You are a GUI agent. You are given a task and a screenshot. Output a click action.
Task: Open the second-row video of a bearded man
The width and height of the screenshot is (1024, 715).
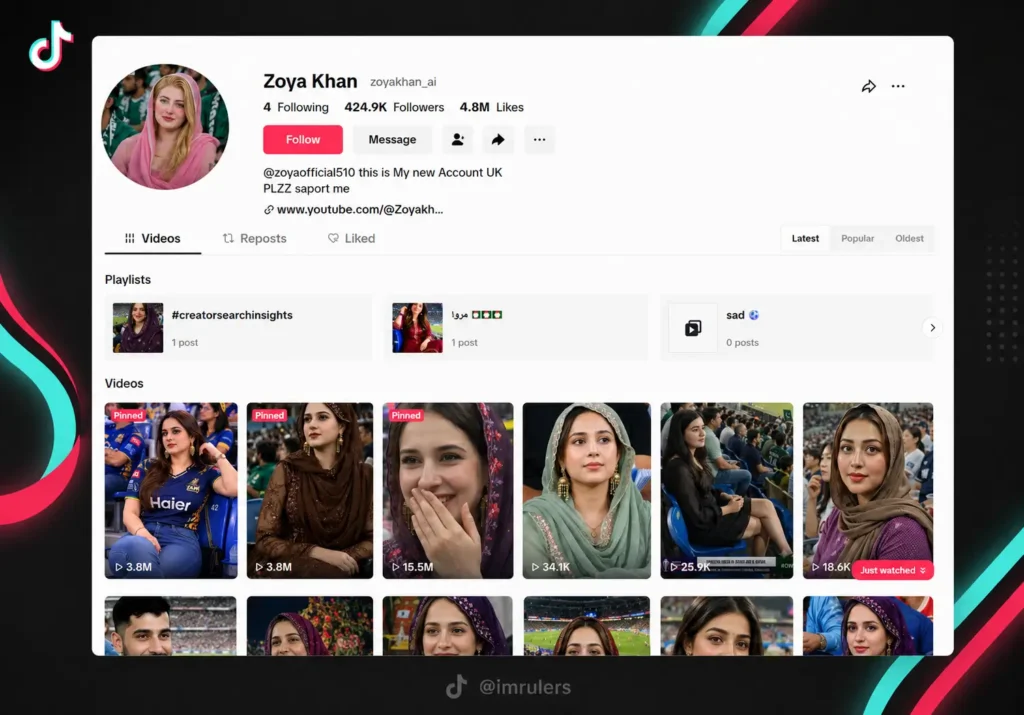[x=171, y=626]
